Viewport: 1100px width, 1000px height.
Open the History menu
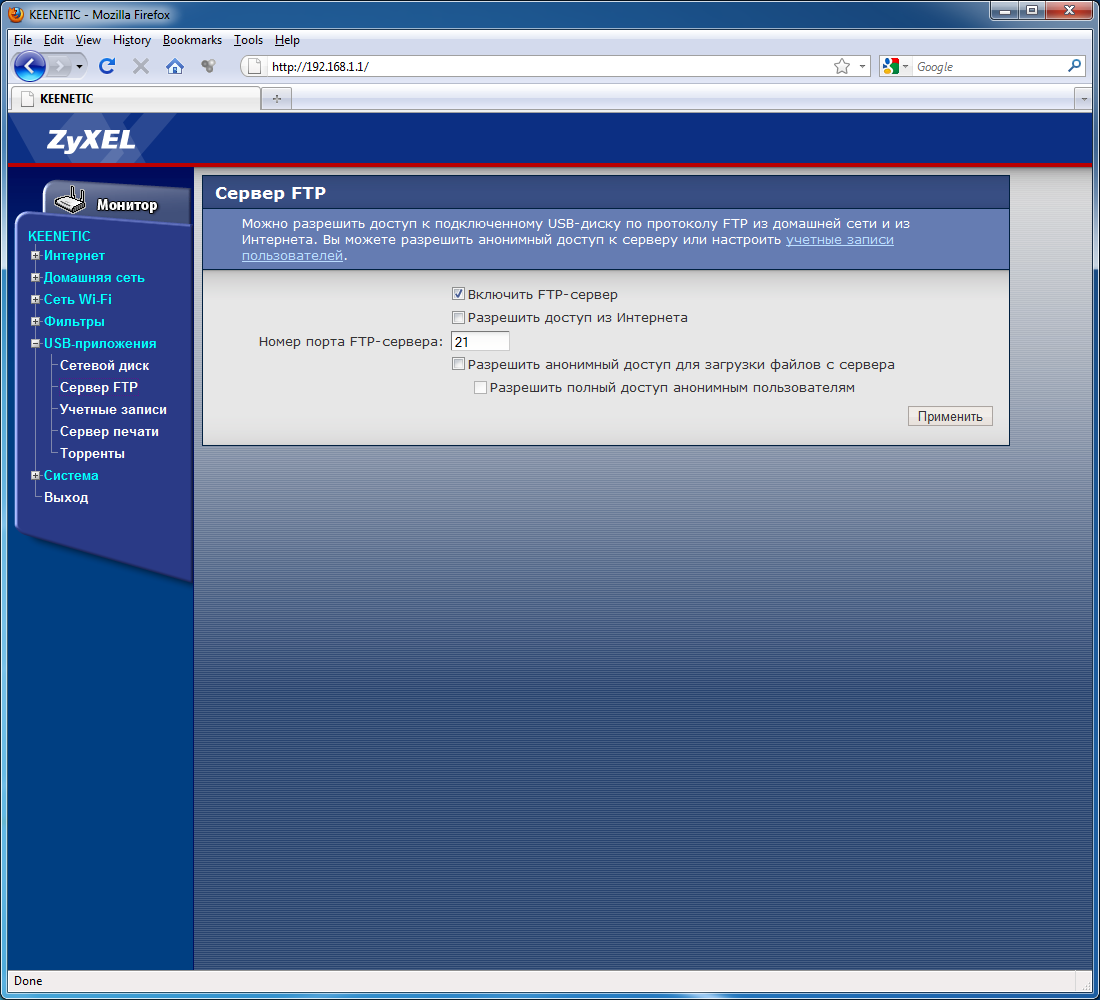pyautogui.click(x=132, y=40)
